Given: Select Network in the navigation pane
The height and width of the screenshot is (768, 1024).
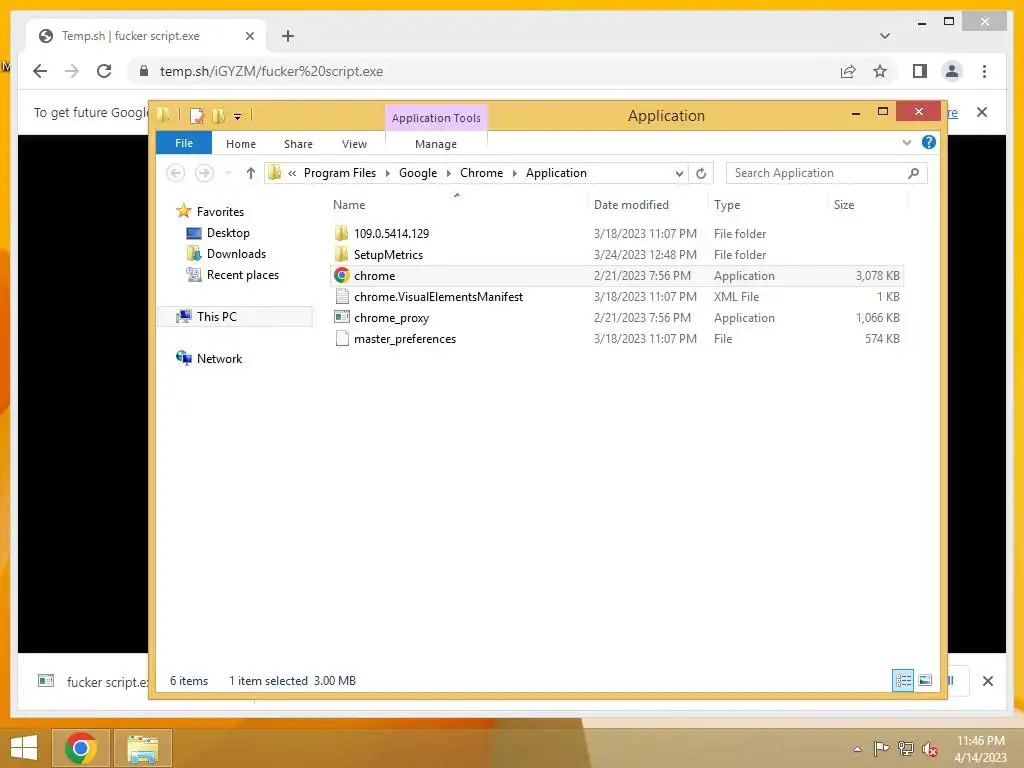Looking at the screenshot, I should pos(219,359).
